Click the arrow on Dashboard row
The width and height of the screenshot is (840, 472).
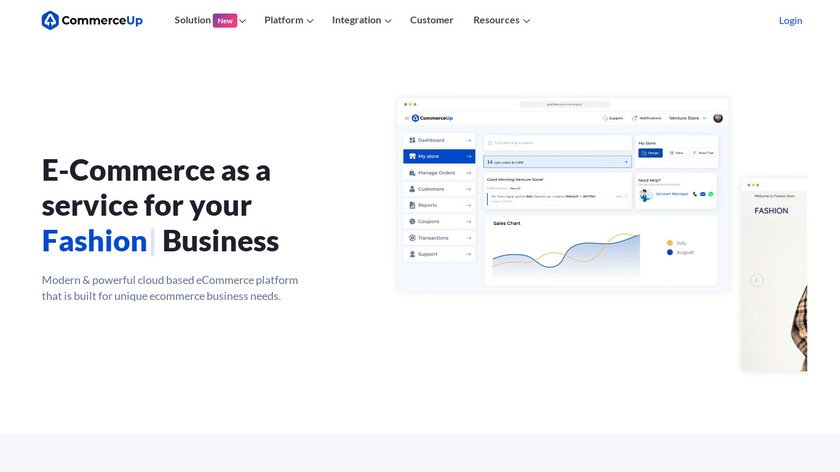[x=468, y=140]
